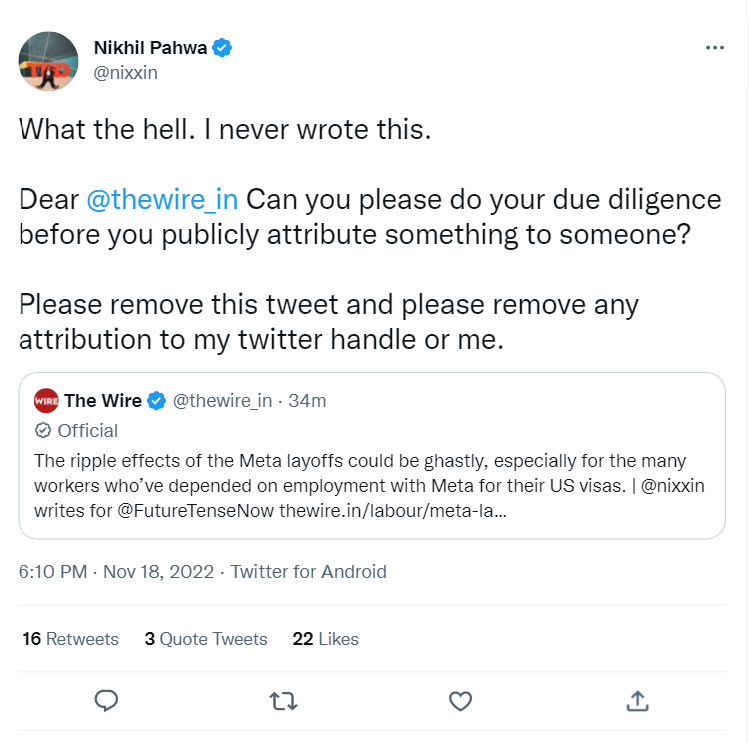Image resolution: width=749 pixels, height=743 pixels.
Task: View the 22 Likes list
Action: coord(325,639)
